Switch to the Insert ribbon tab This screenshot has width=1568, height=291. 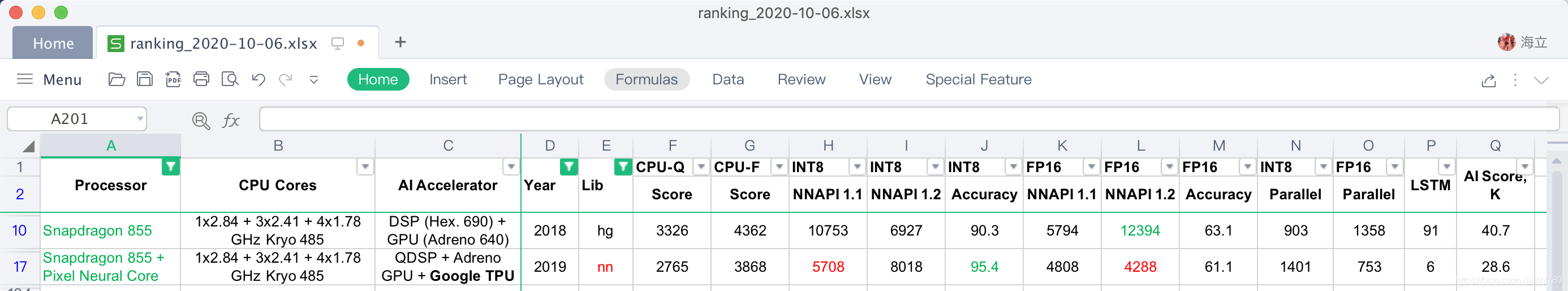coord(448,79)
